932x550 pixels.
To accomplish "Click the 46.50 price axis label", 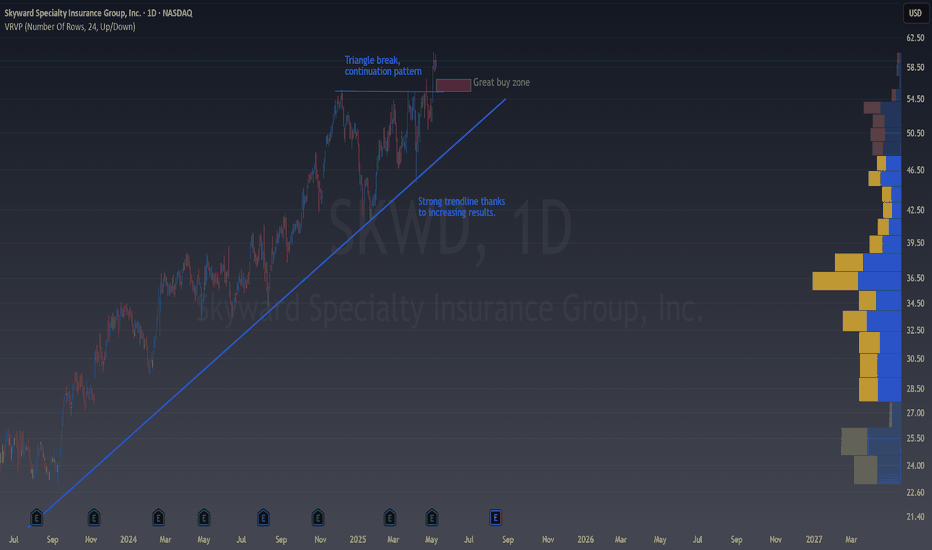I will 915,169.
